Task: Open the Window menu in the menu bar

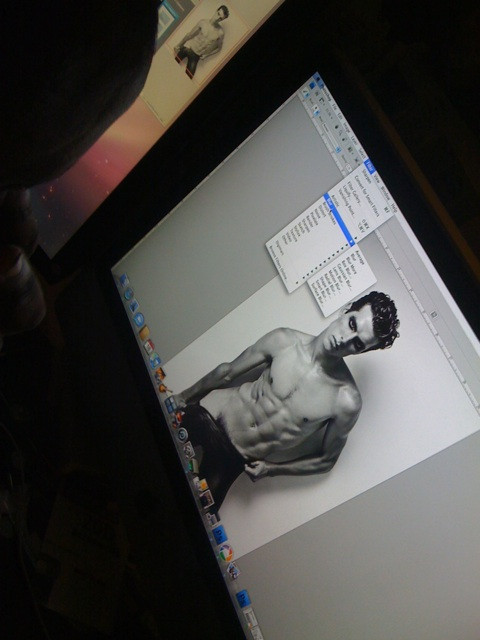Action: coord(386,193)
